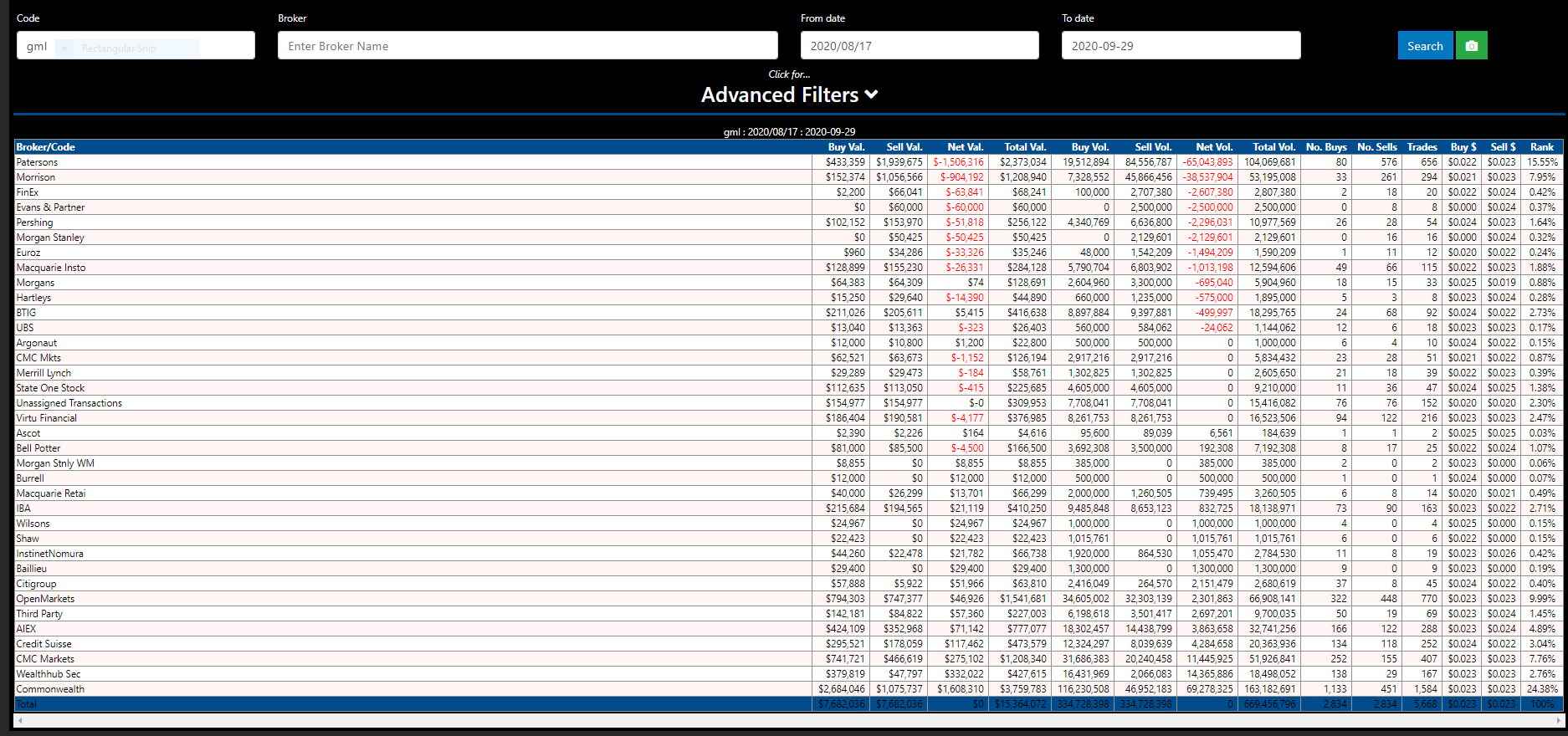Click the Euroz broker name
Image resolution: width=1568 pixels, height=736 pixels.
[x=28, y=253]
